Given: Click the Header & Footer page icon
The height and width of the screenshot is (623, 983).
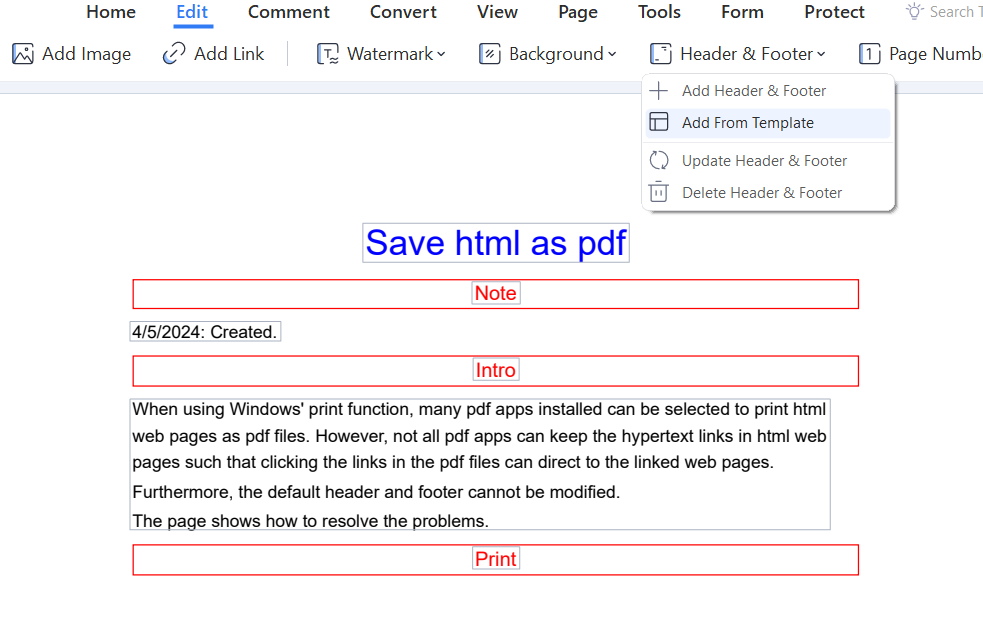Looking at the screenshot, I should pyautogui.click(x=661, y=54).
